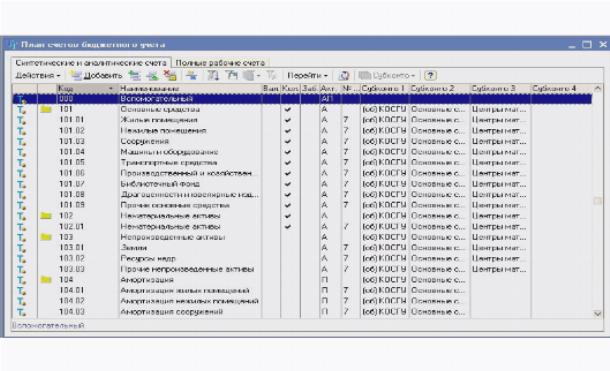The width and height of the screenshot is (610, 371).
Task: Open the dropdown arrow beside the filter history icon
Action: 258,76
